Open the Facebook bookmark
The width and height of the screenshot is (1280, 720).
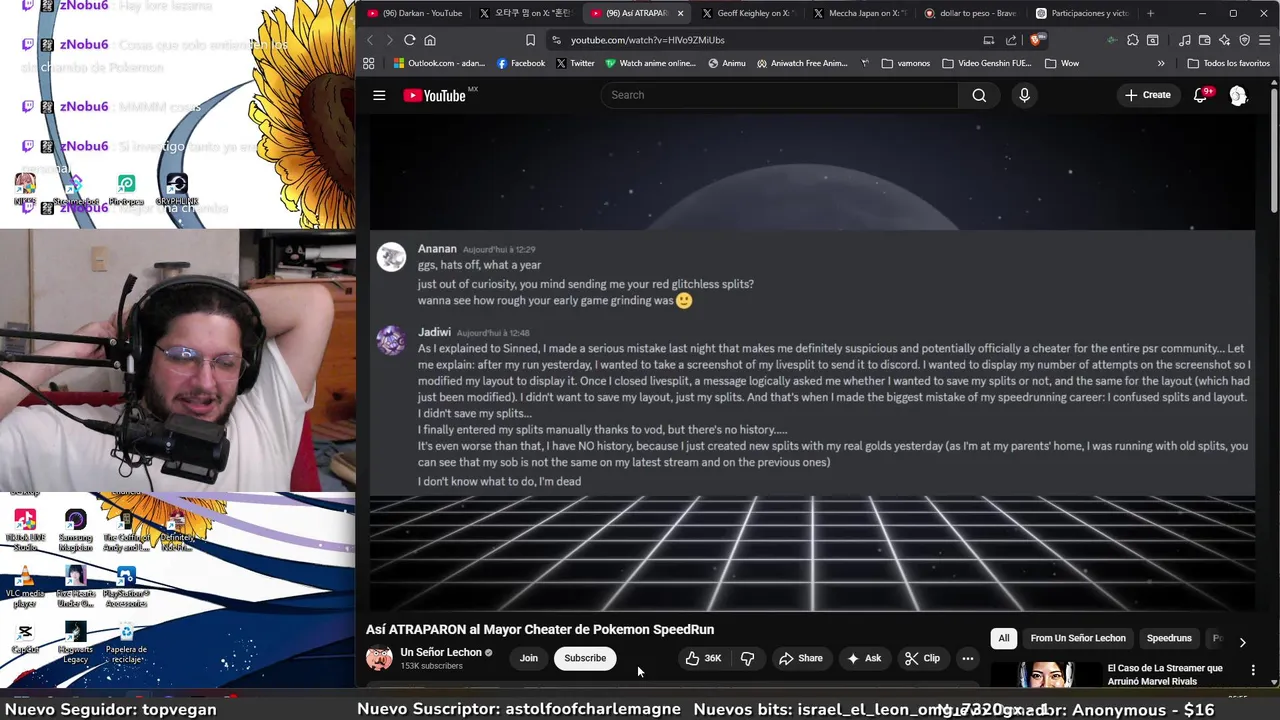(521, 63)
